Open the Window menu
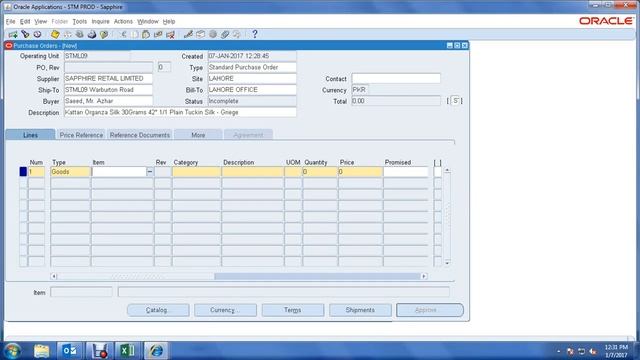 point(147,21)
